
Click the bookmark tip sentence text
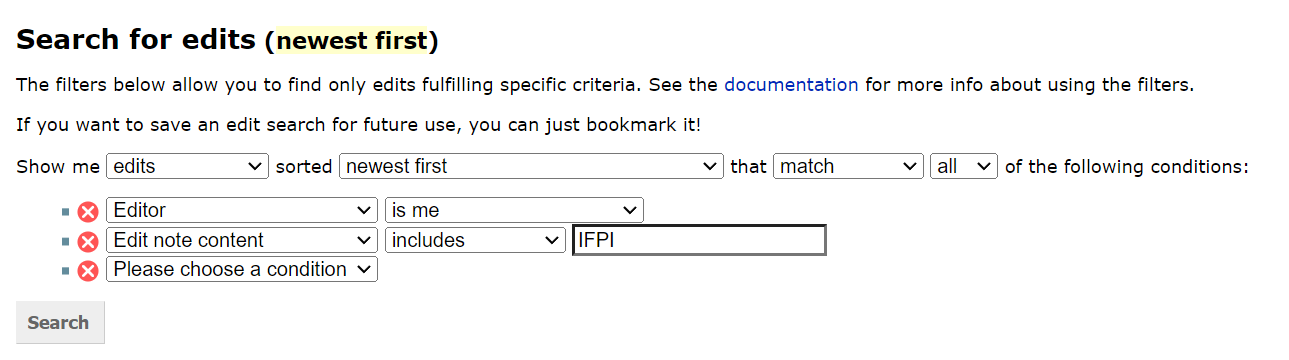pos(359,125)
